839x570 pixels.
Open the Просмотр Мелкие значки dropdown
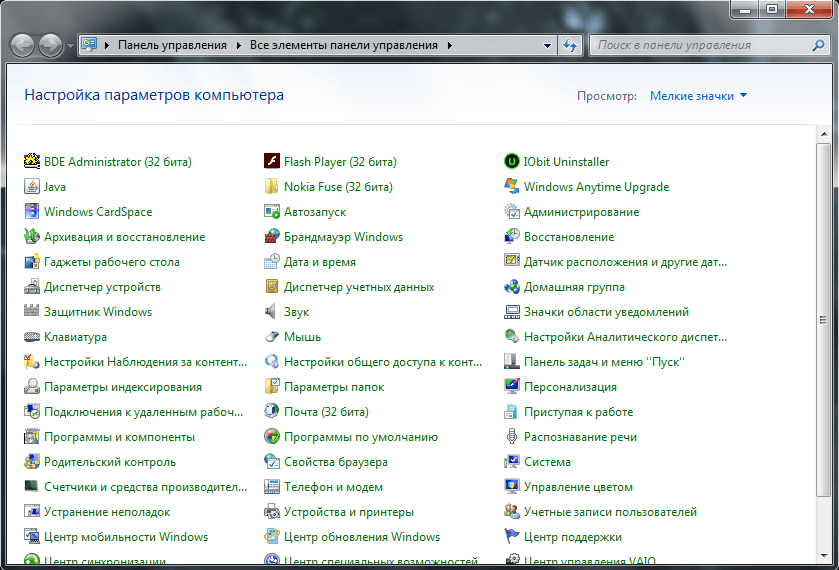pos(698,96)
